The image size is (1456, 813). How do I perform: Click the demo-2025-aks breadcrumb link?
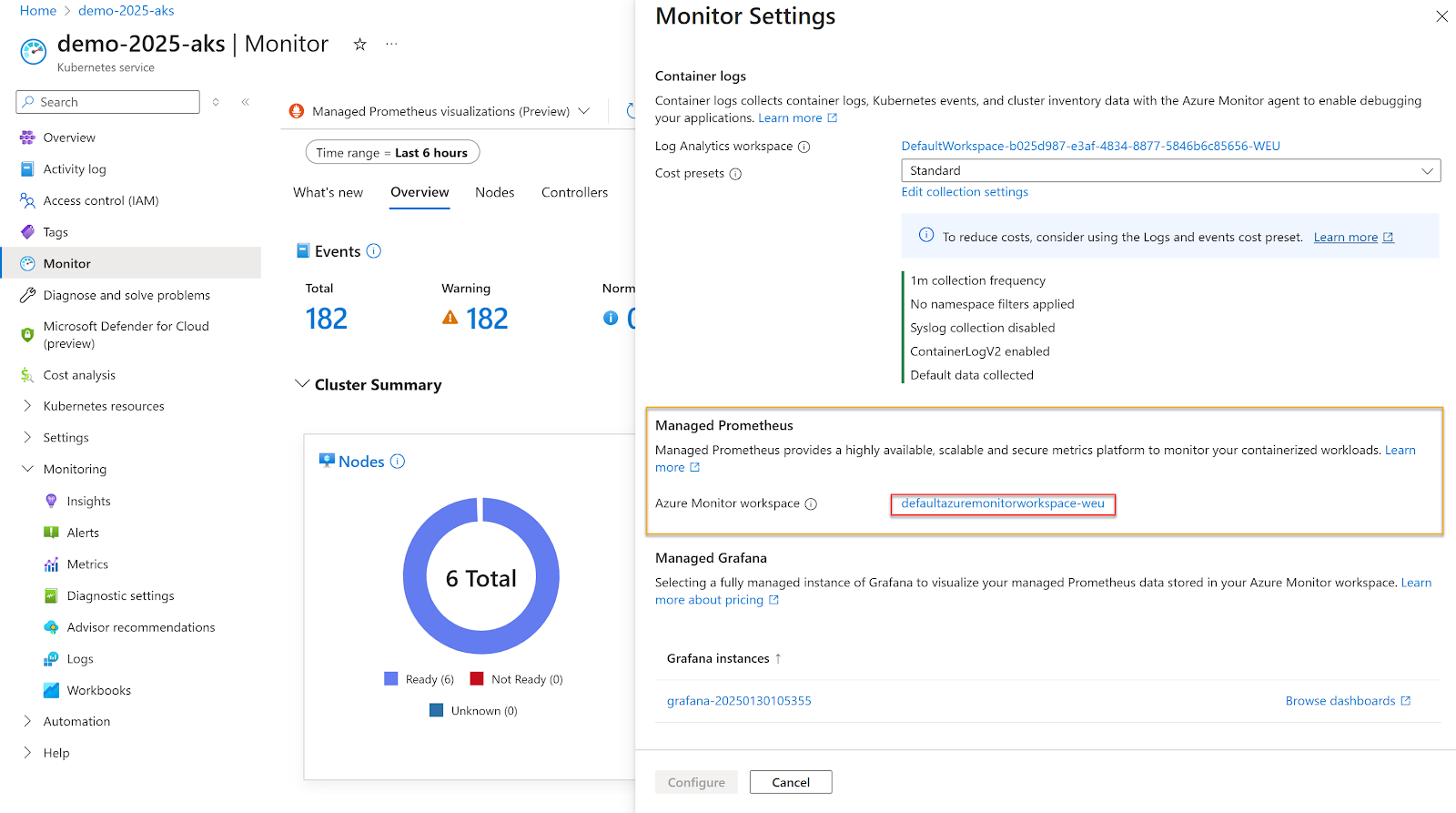(x=126, y=11)
